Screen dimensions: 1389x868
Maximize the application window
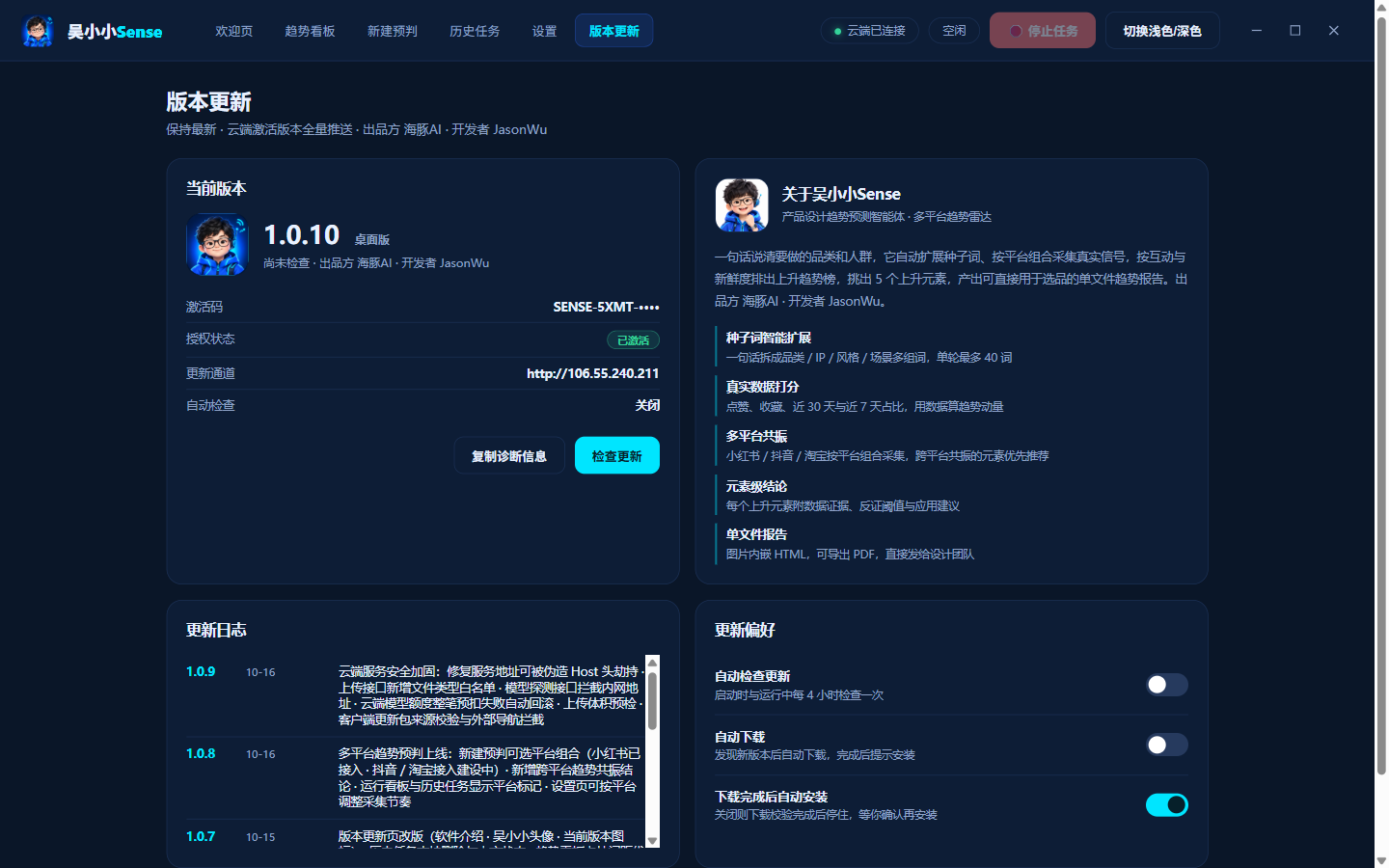pos(1295,31)
